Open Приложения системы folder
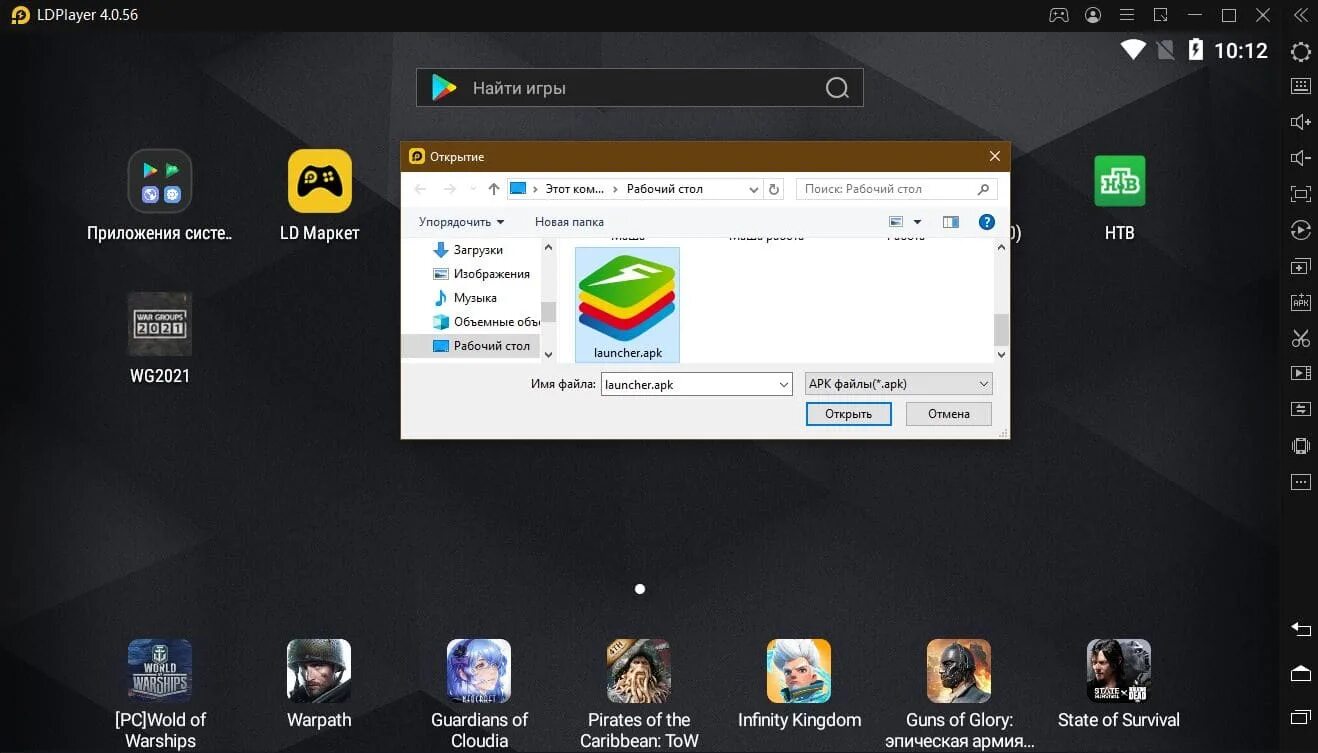Screen dimensions: 1318x753 [x=159, y=195]
